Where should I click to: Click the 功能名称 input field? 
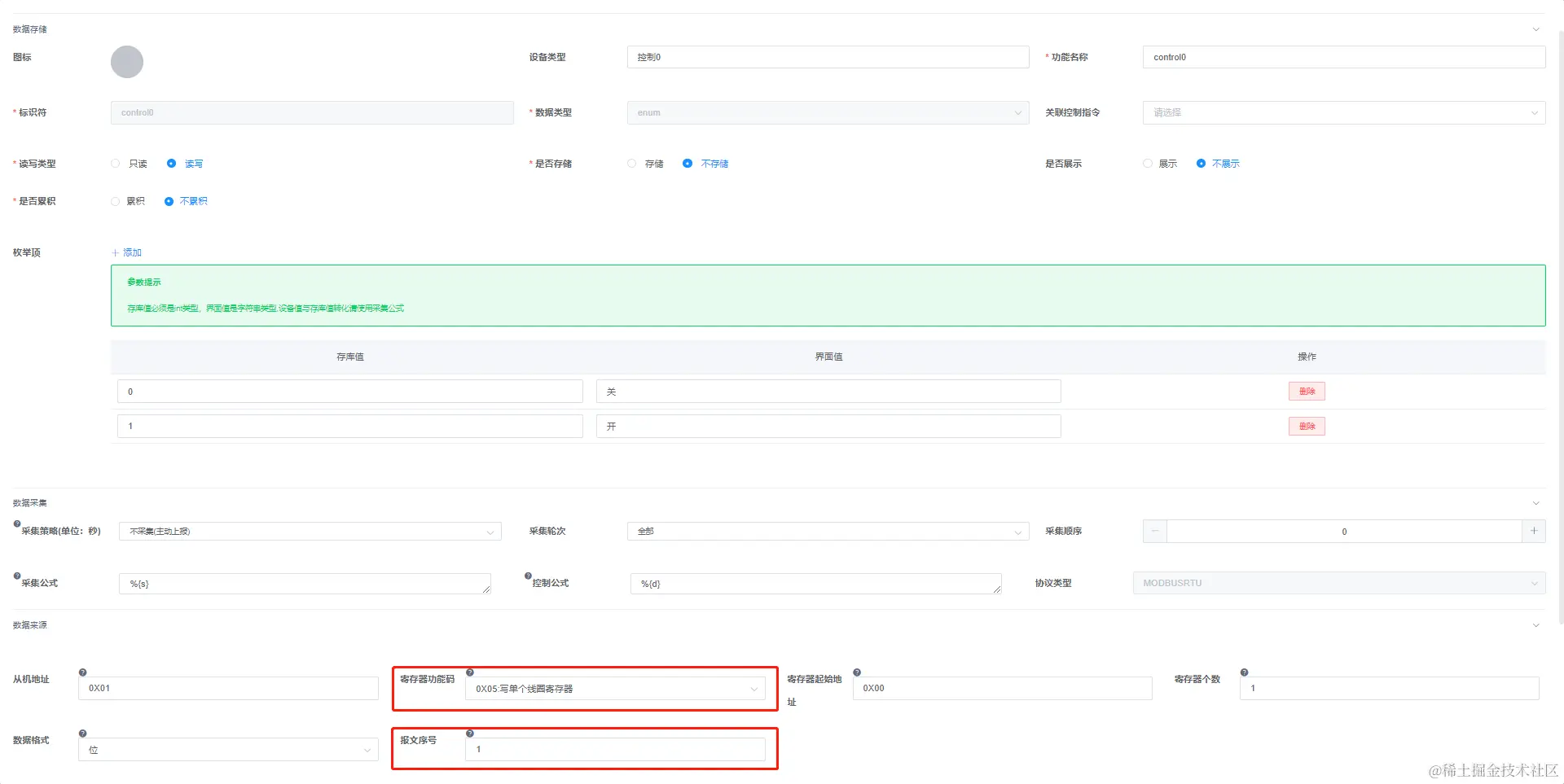tap(1344, 57)
